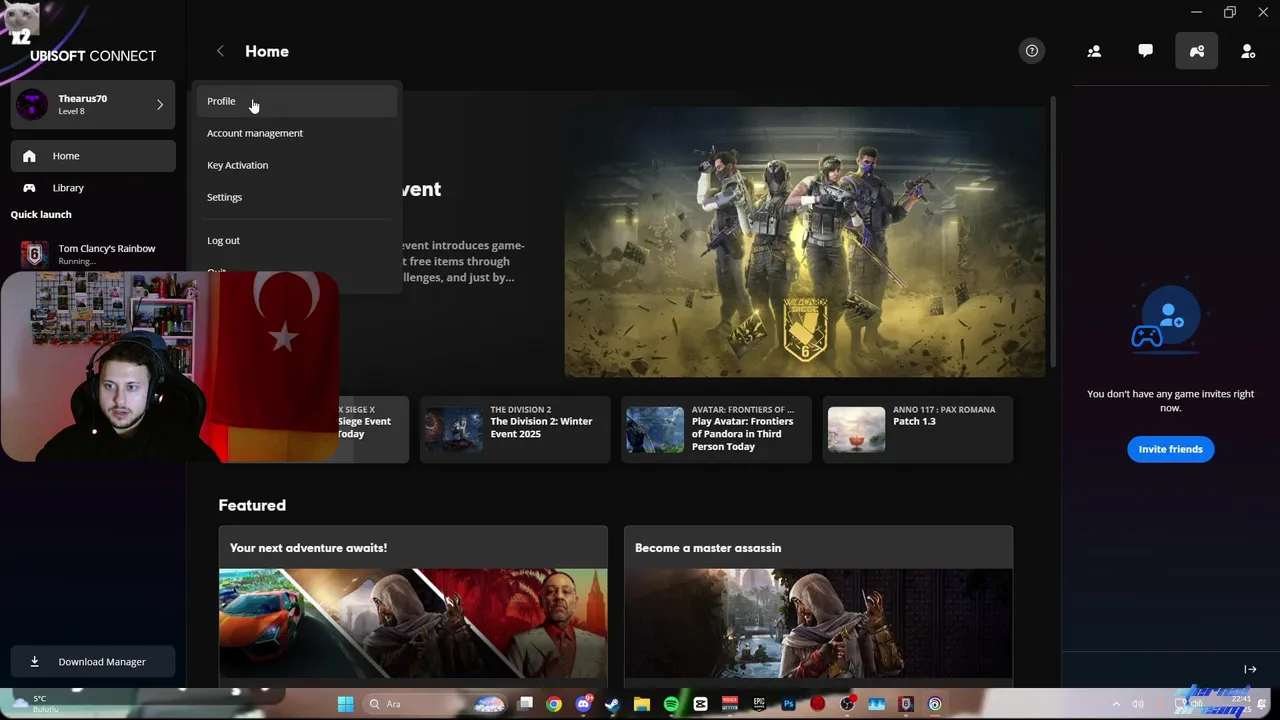The height and width of the screenshot is (720, 1280).
Task: Open Epic Games Launcher from taskbar
Action: click(759, 704)
